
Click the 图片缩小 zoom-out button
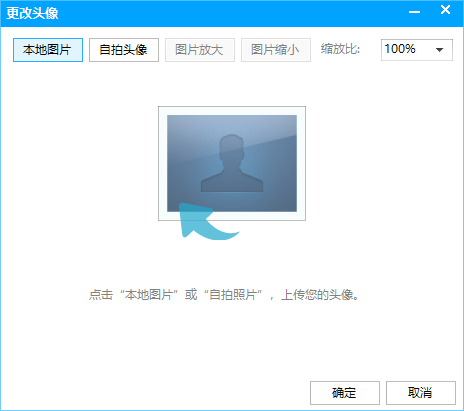point(276,50)
